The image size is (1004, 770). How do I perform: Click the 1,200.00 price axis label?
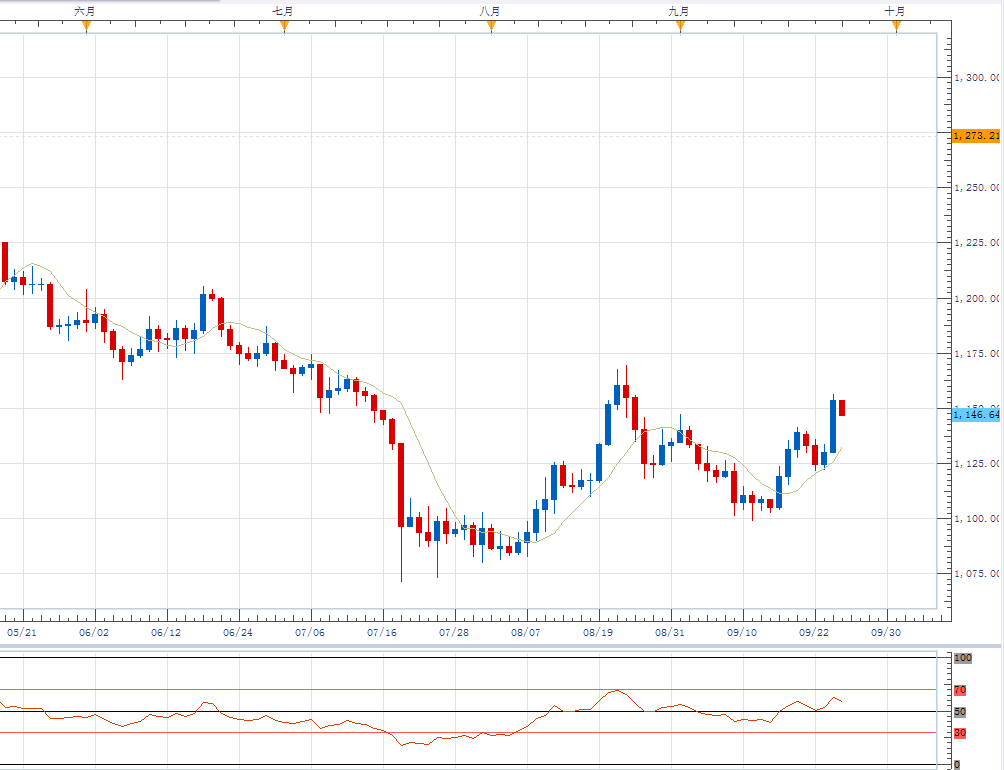[976, 298]
